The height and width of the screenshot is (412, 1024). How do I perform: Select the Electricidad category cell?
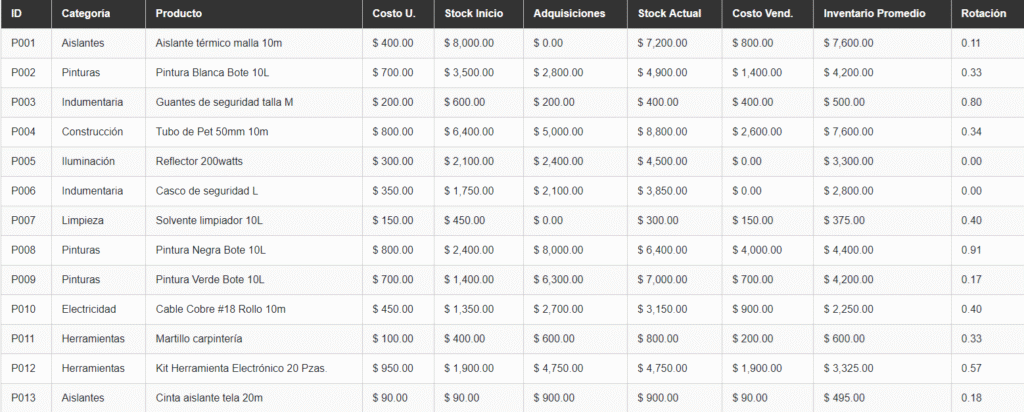pyautogui.click(x=89, y=309)
